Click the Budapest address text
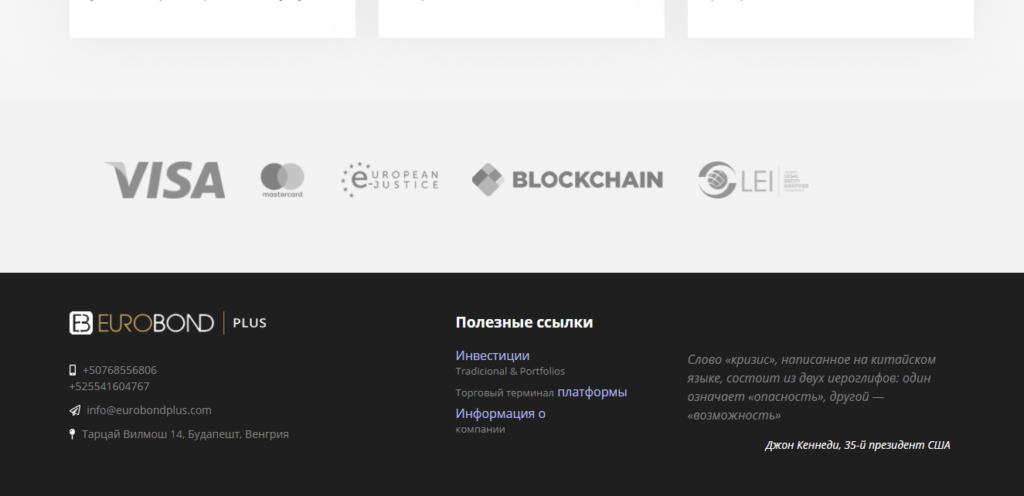1024x496 pixels. (185, 434)
